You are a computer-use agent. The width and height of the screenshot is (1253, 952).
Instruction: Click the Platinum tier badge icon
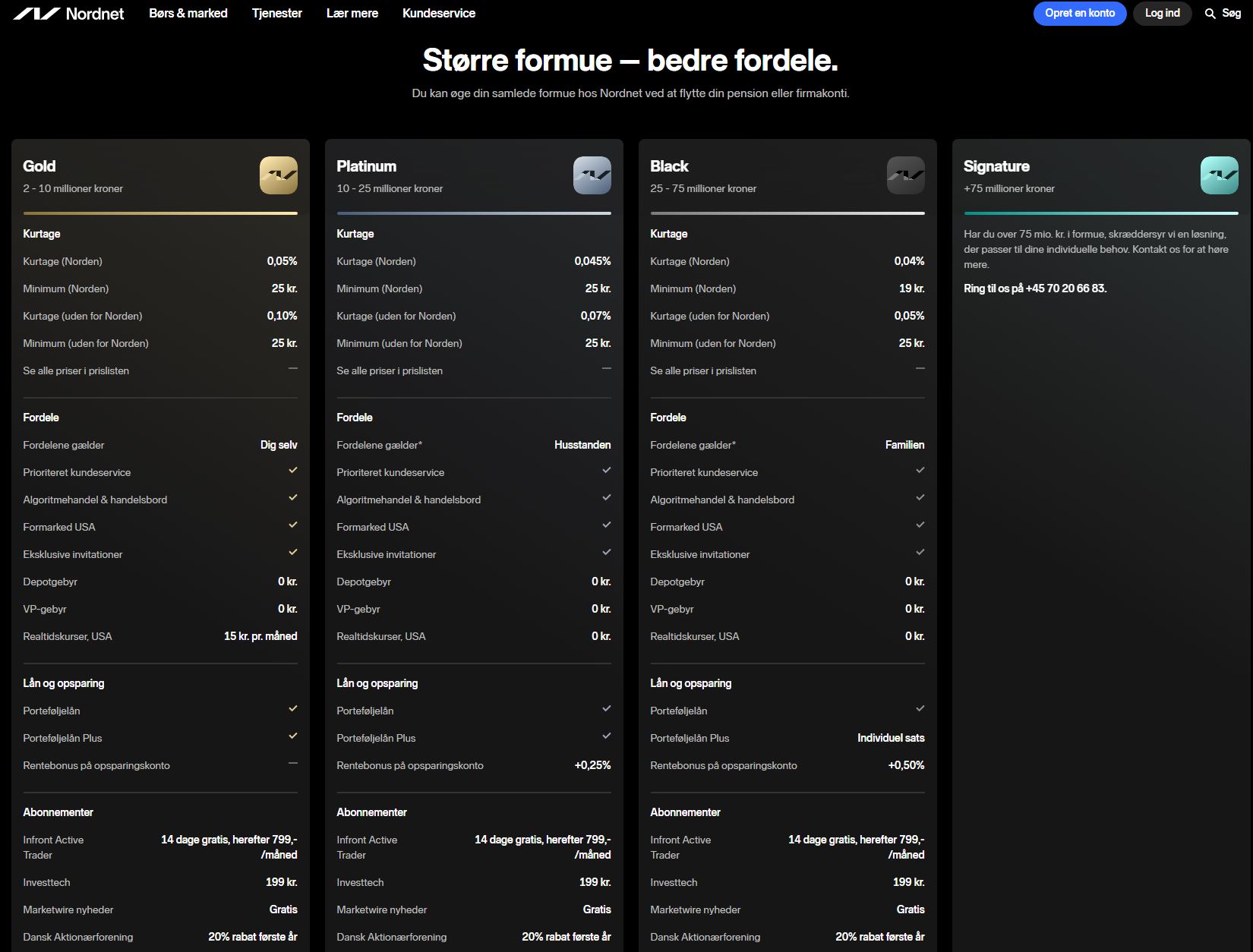coord(592,175)
